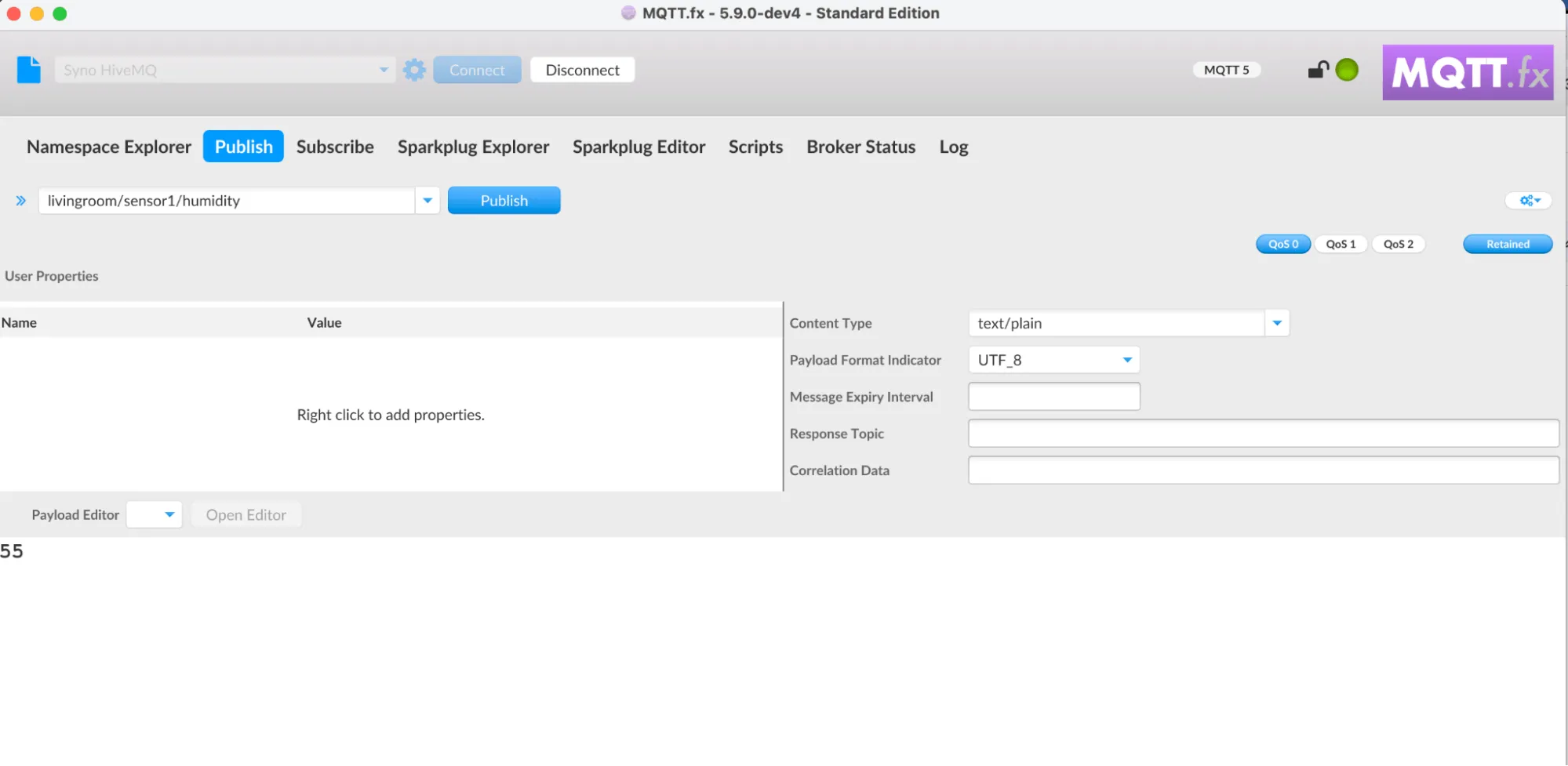The width and height of the screenshot is (1568, 766).
Task: Click the Disconnect button
Action: coord(582,70)
